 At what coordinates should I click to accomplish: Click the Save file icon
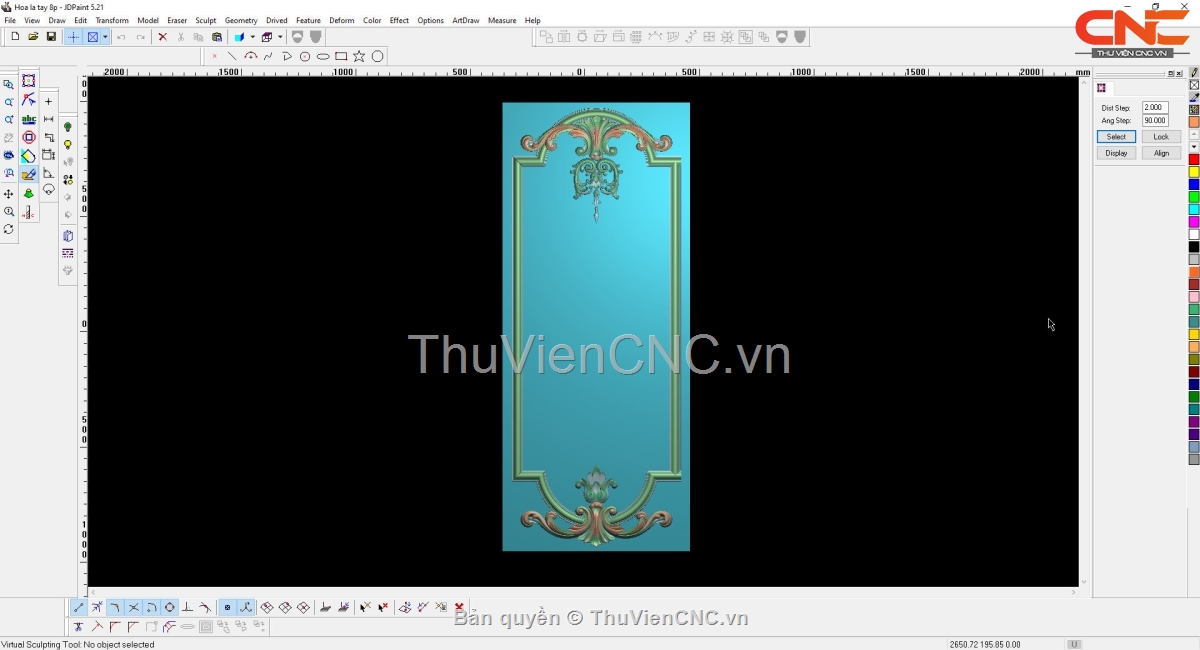[x=51, y=37]
